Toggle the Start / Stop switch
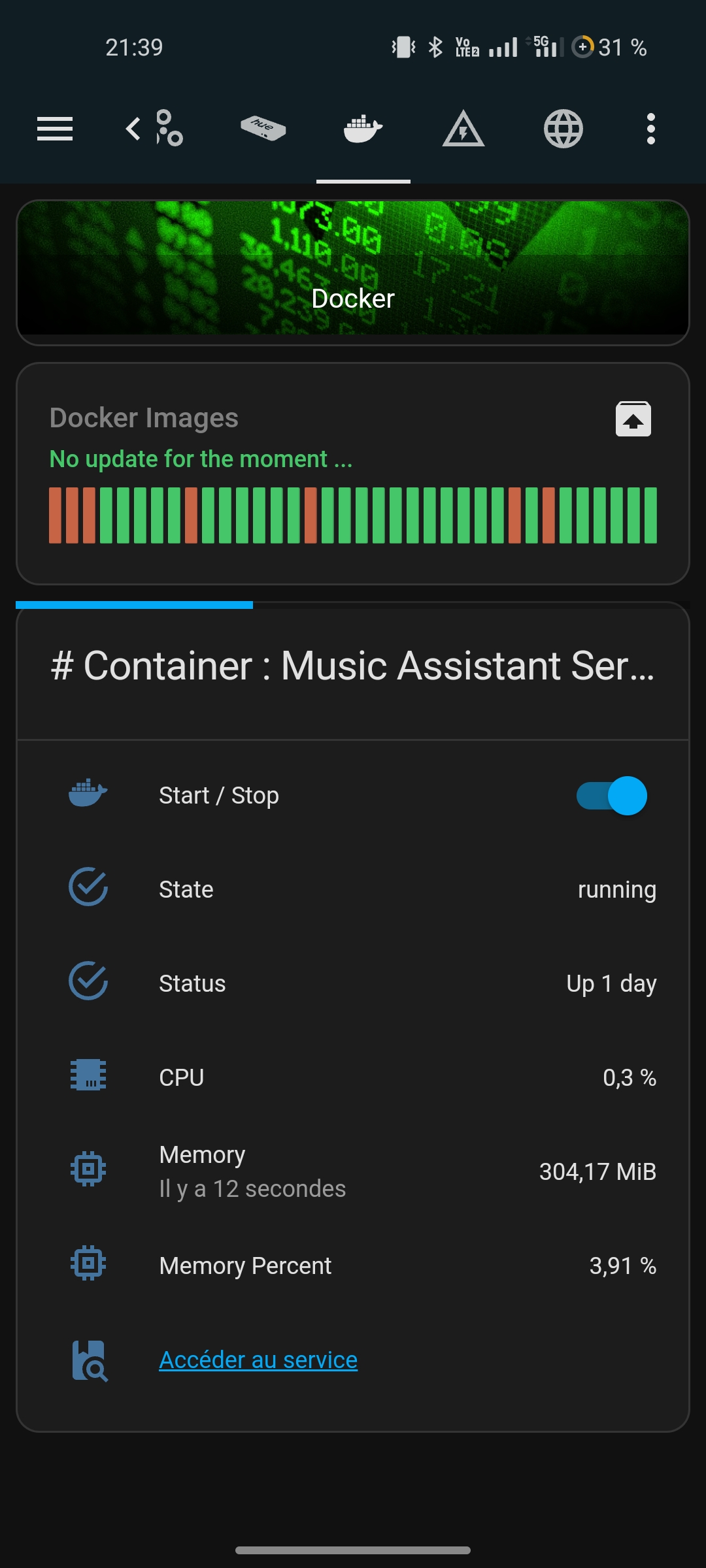 click(x=612, y=796)
